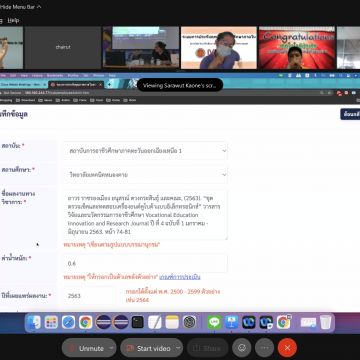This screenshot has width=360, height=360.
Task: Open Notes app in the dock
Action: point(172,322)
